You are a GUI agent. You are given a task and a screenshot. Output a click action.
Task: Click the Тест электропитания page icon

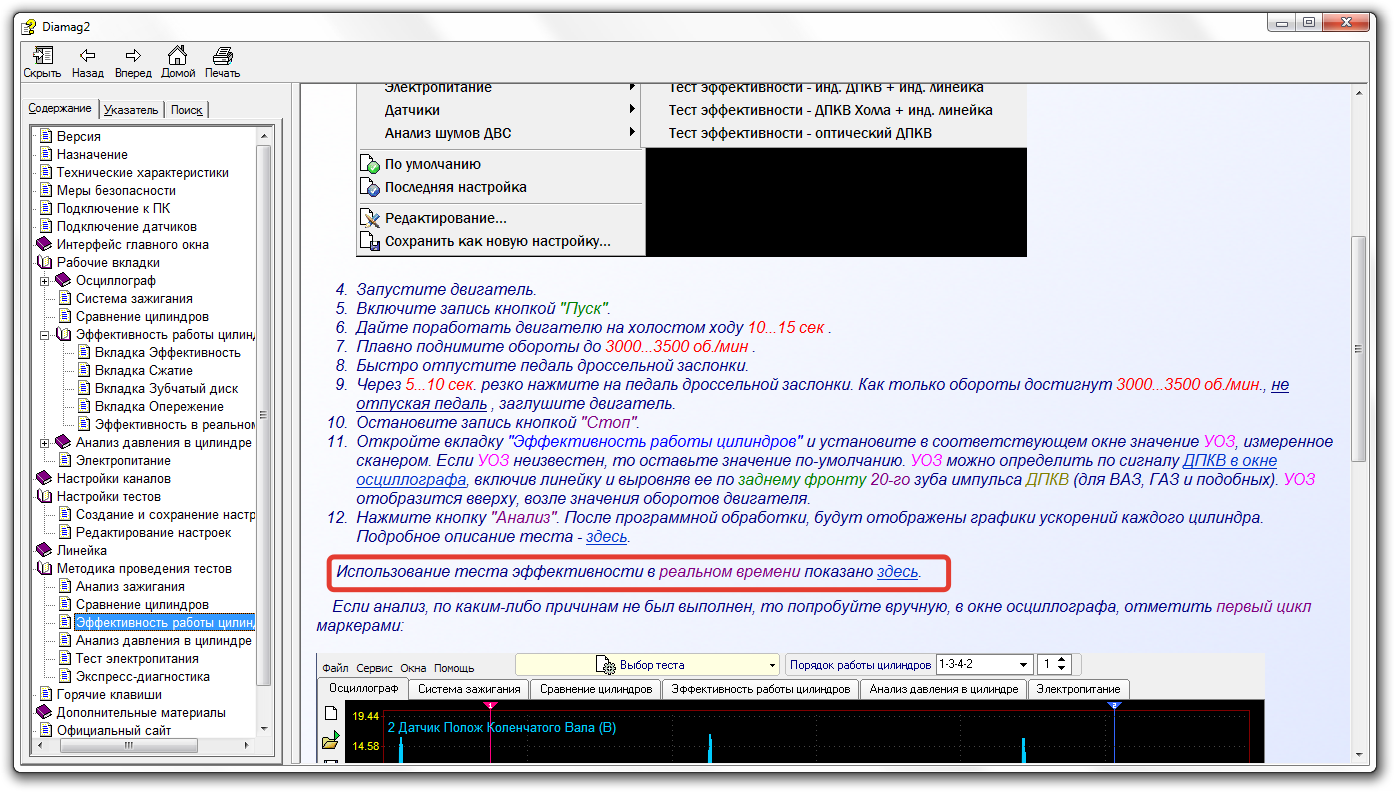coord(65,658)
